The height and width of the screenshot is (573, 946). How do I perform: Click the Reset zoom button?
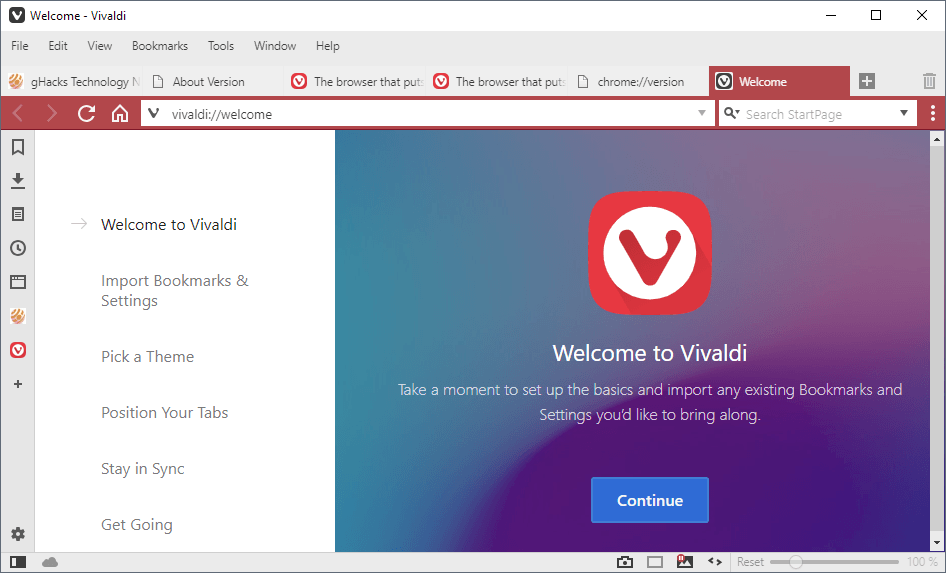tap(750, 562)
